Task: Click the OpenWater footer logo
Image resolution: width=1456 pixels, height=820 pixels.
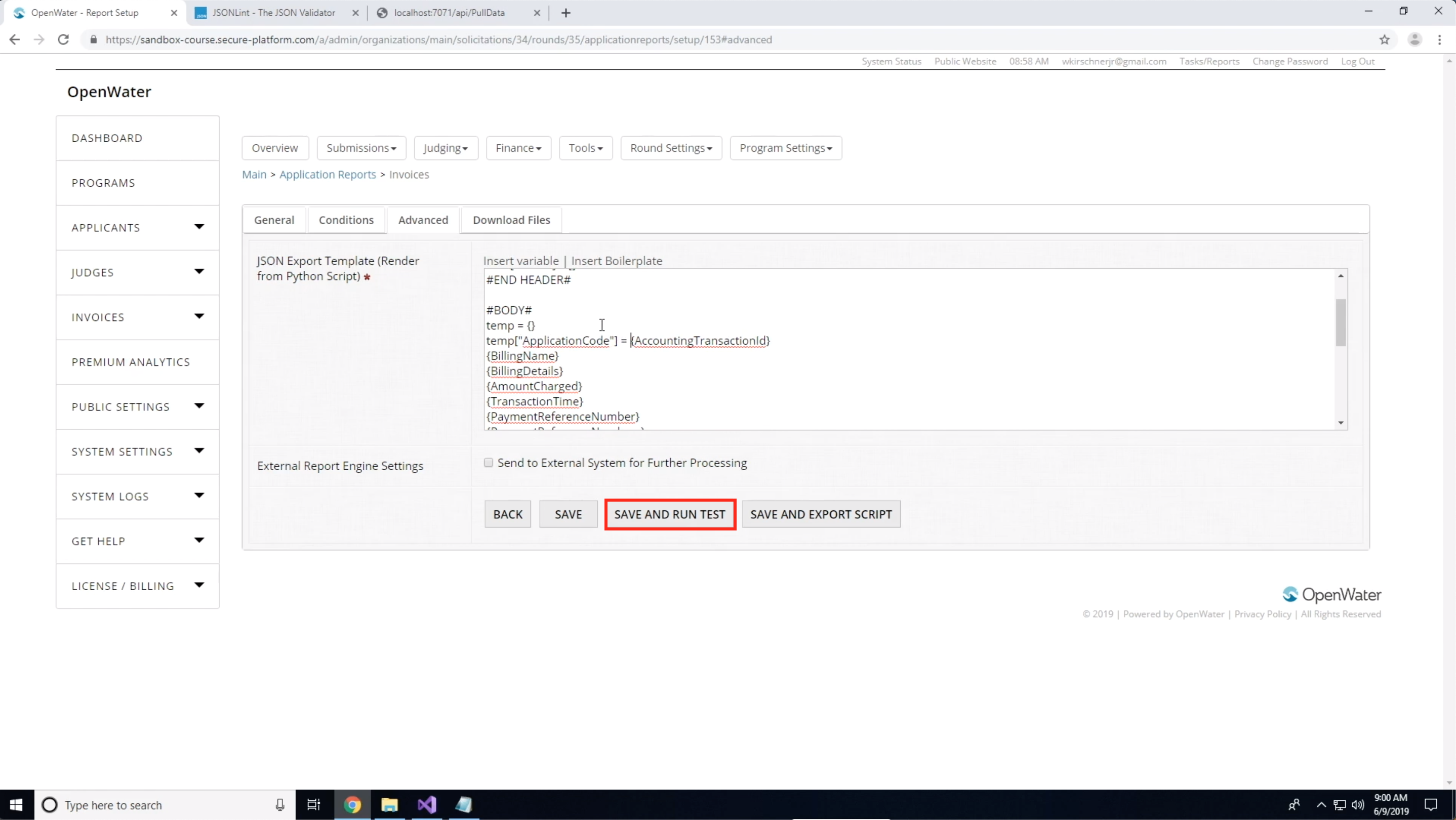Action: (x=1331, y=595)
